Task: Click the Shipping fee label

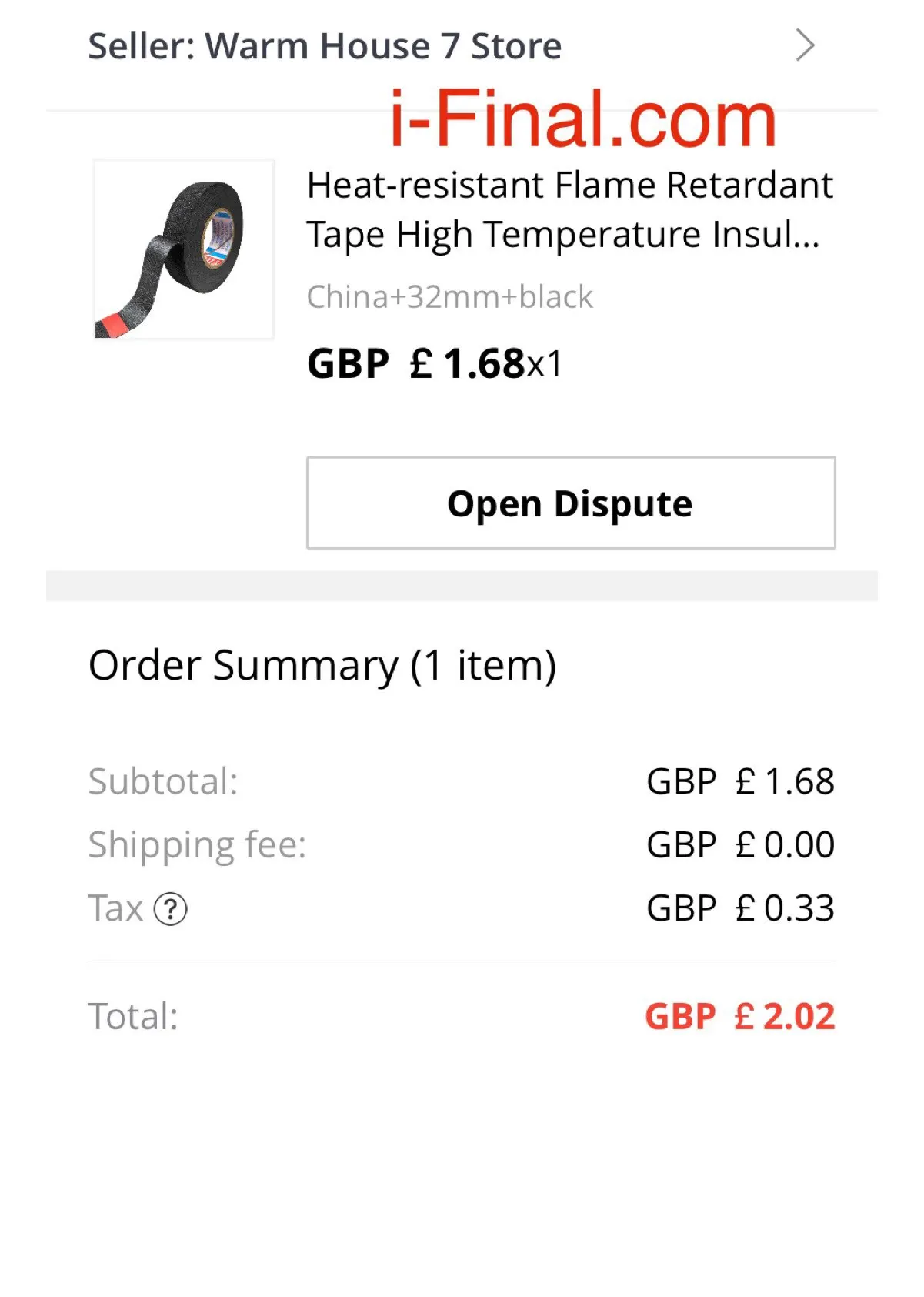Action: 197,845
